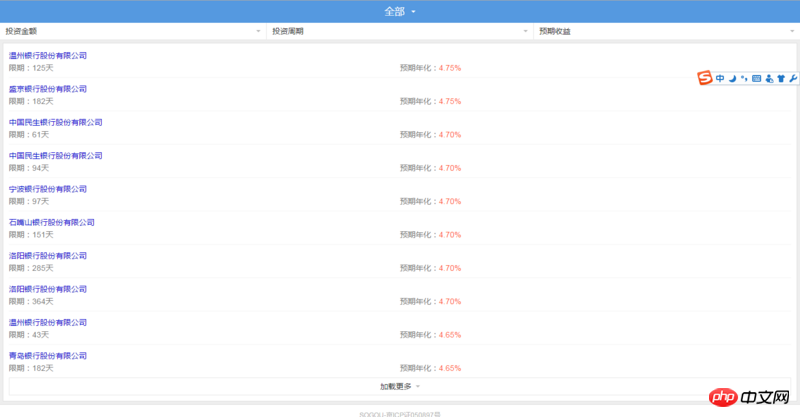Viewport: 800px width, 417px height.
Task: Expand the 投资周期 filter dropdown
Action: coord(400,31)
